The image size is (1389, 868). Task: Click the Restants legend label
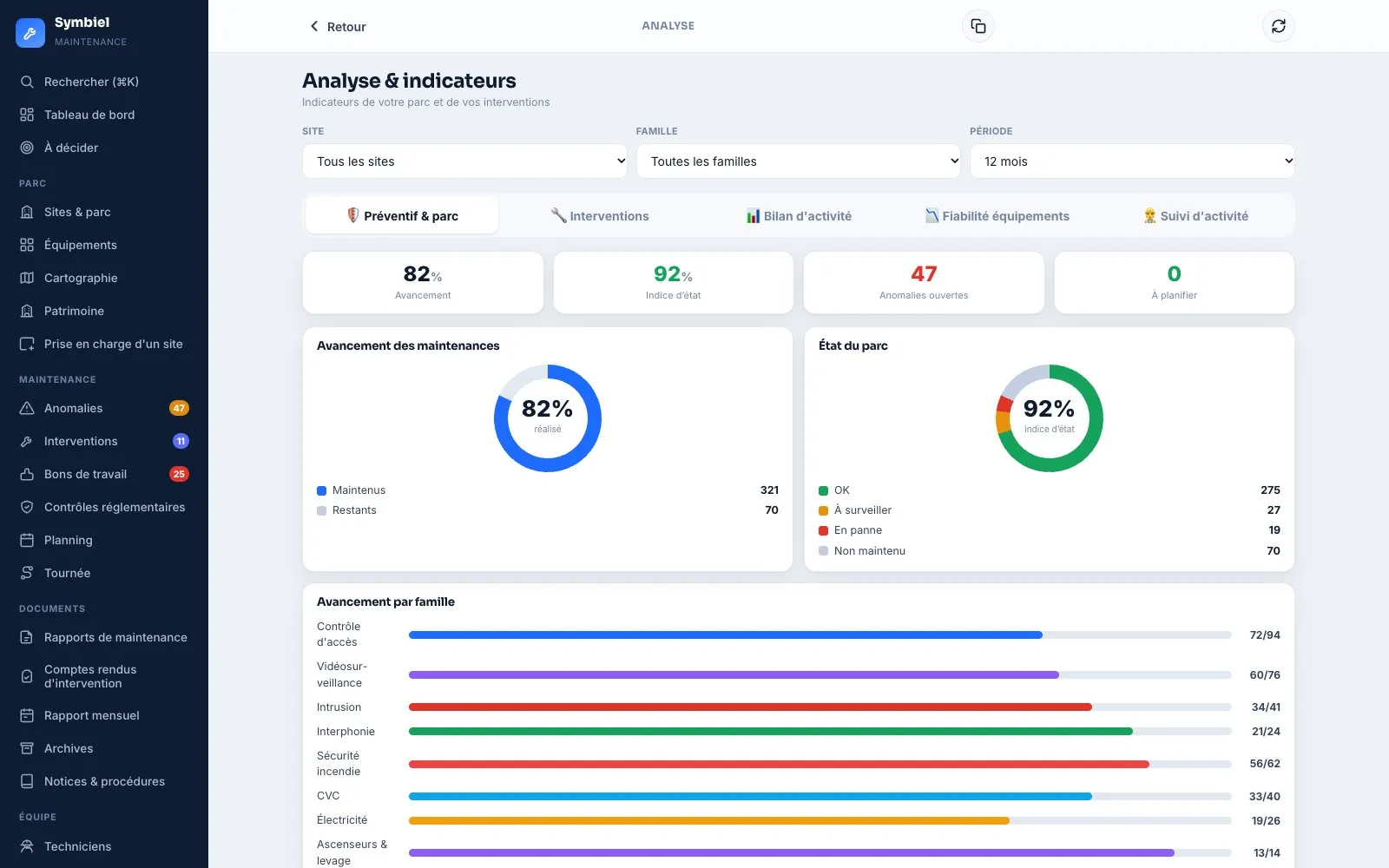point(354,510)
